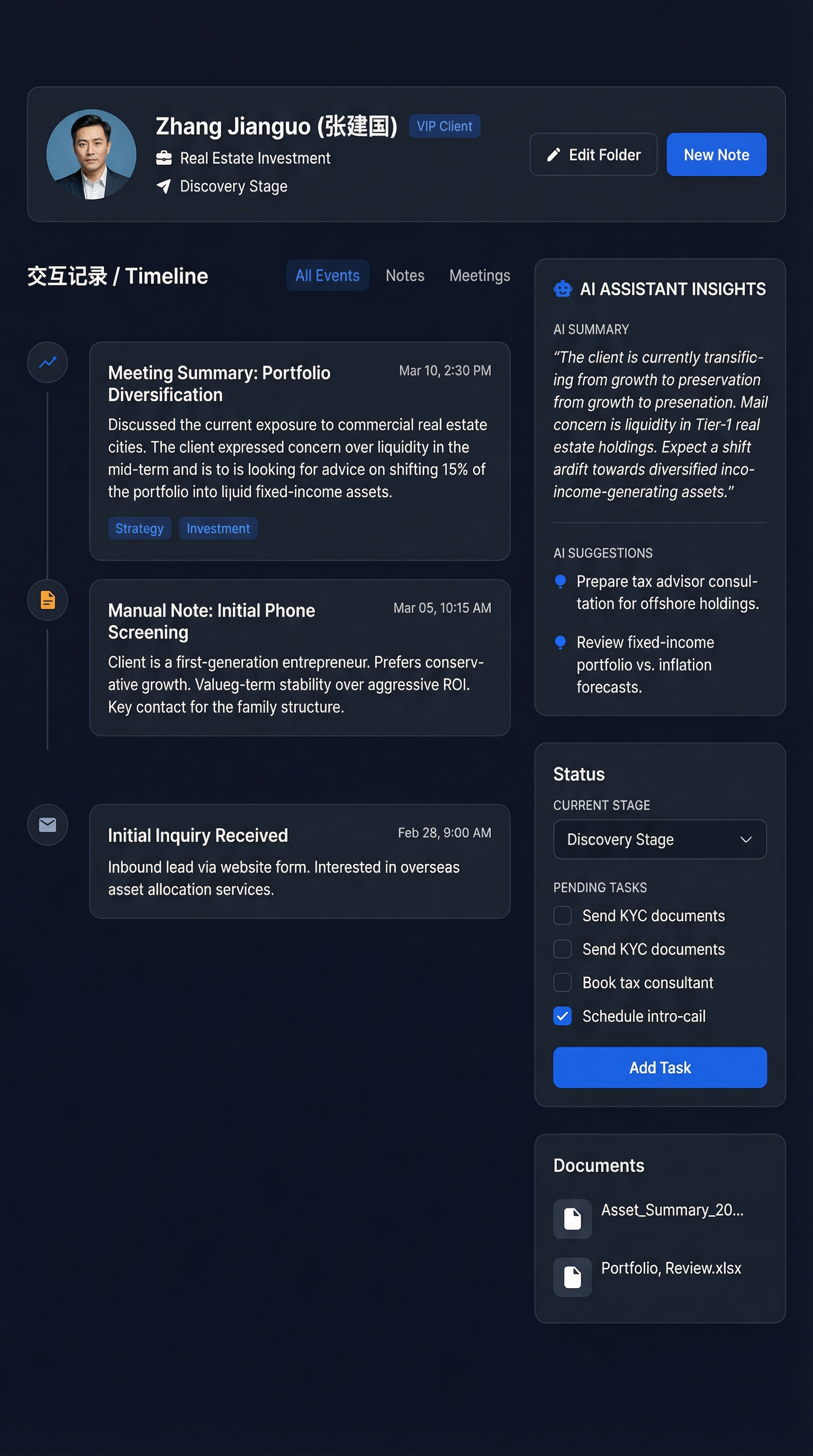This screenshot has height=1456, width=813.
Task: Open the Current Stage dropdown
Action: pyautogui.click(x=660, y=839)
